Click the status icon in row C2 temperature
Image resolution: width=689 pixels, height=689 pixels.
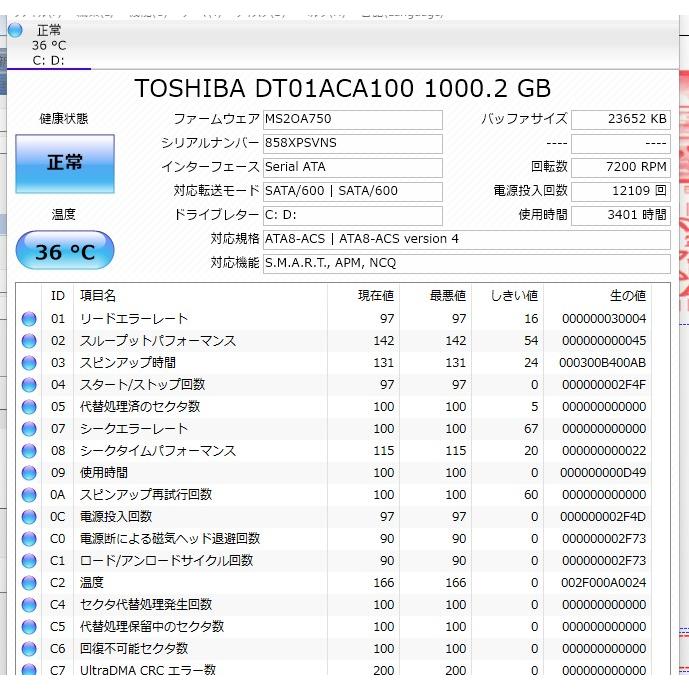29,583
